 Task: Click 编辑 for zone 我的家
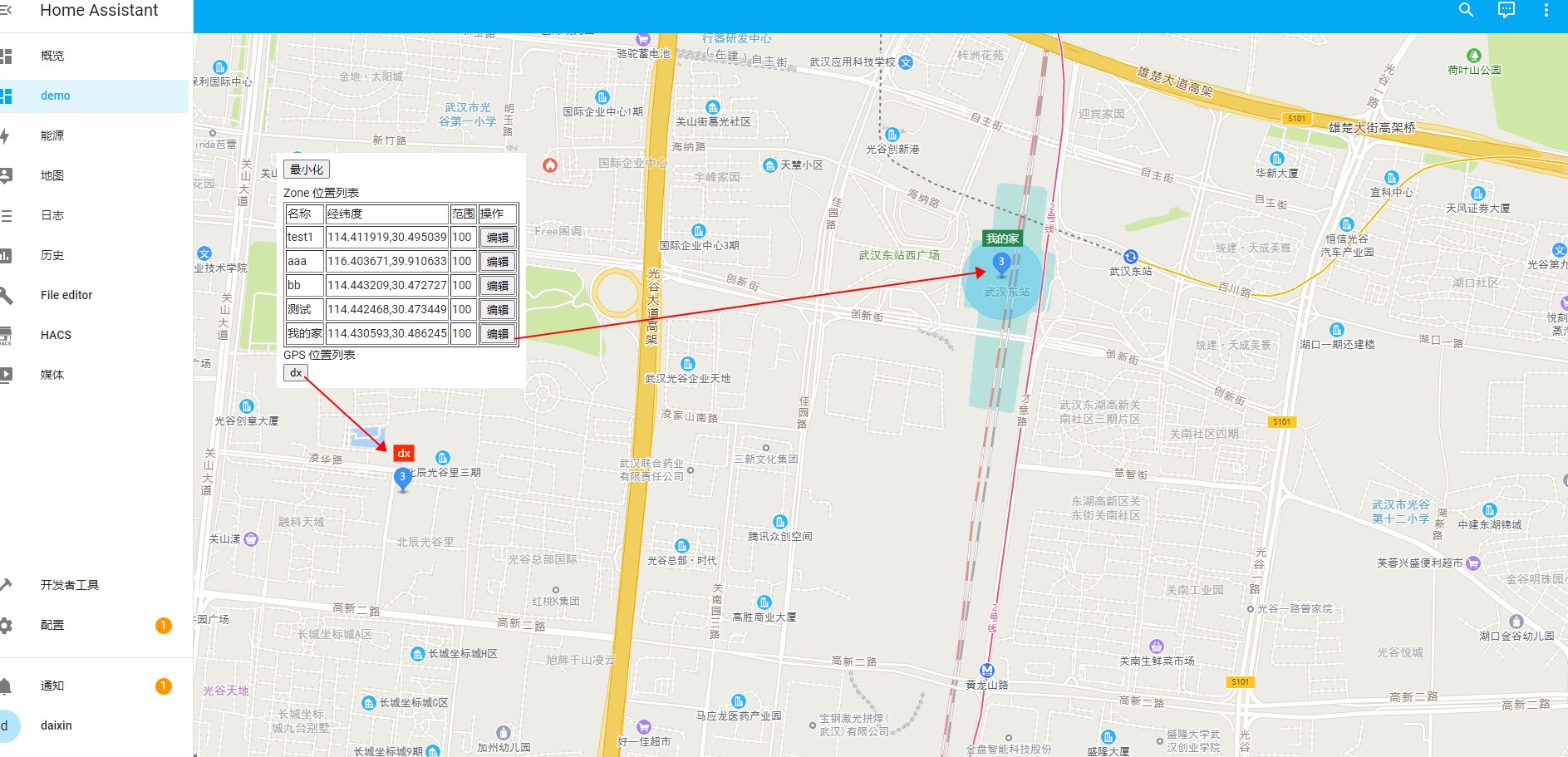coord(498,334)
